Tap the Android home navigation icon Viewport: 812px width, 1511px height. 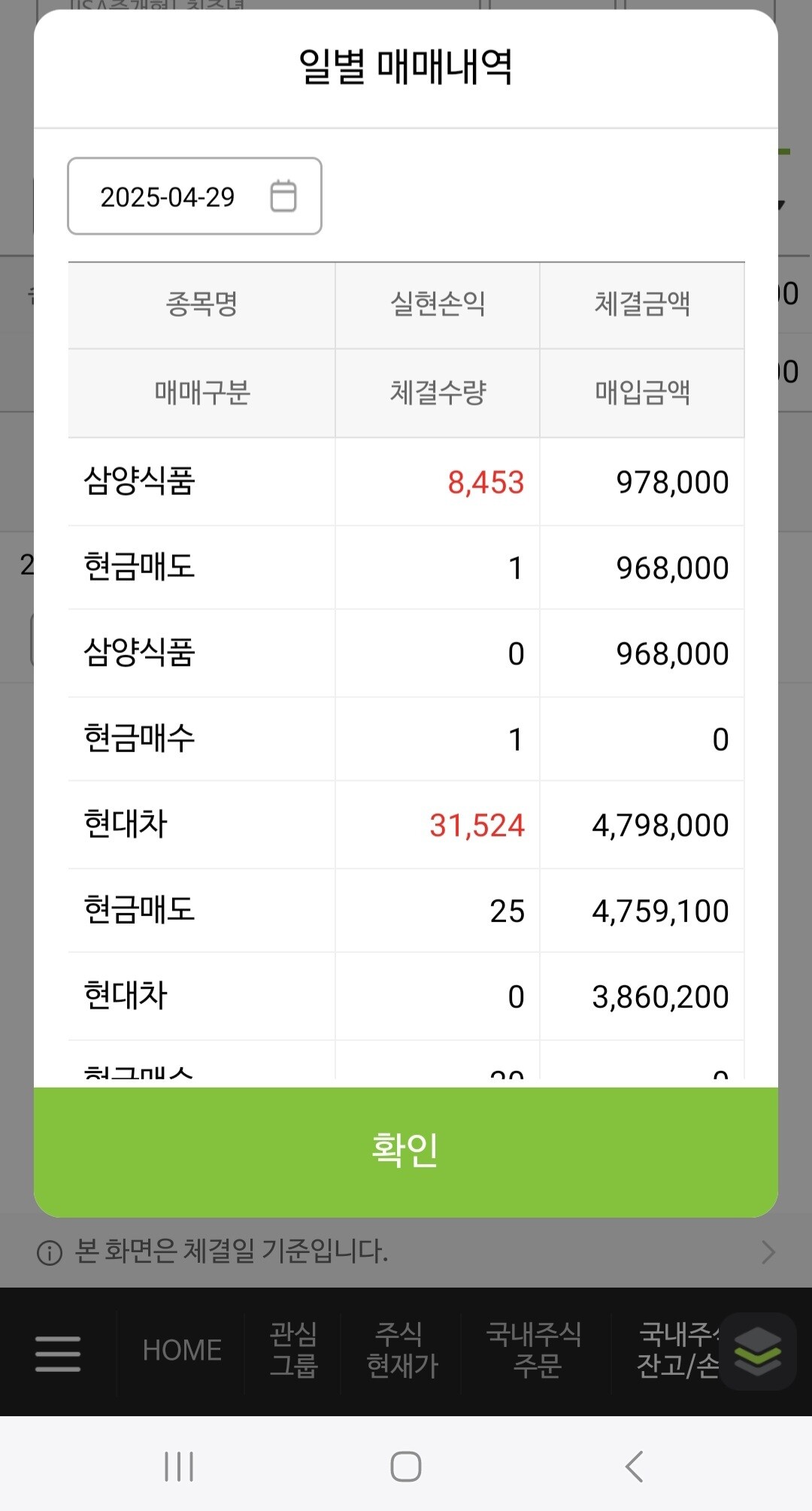tap(406, 1466)
